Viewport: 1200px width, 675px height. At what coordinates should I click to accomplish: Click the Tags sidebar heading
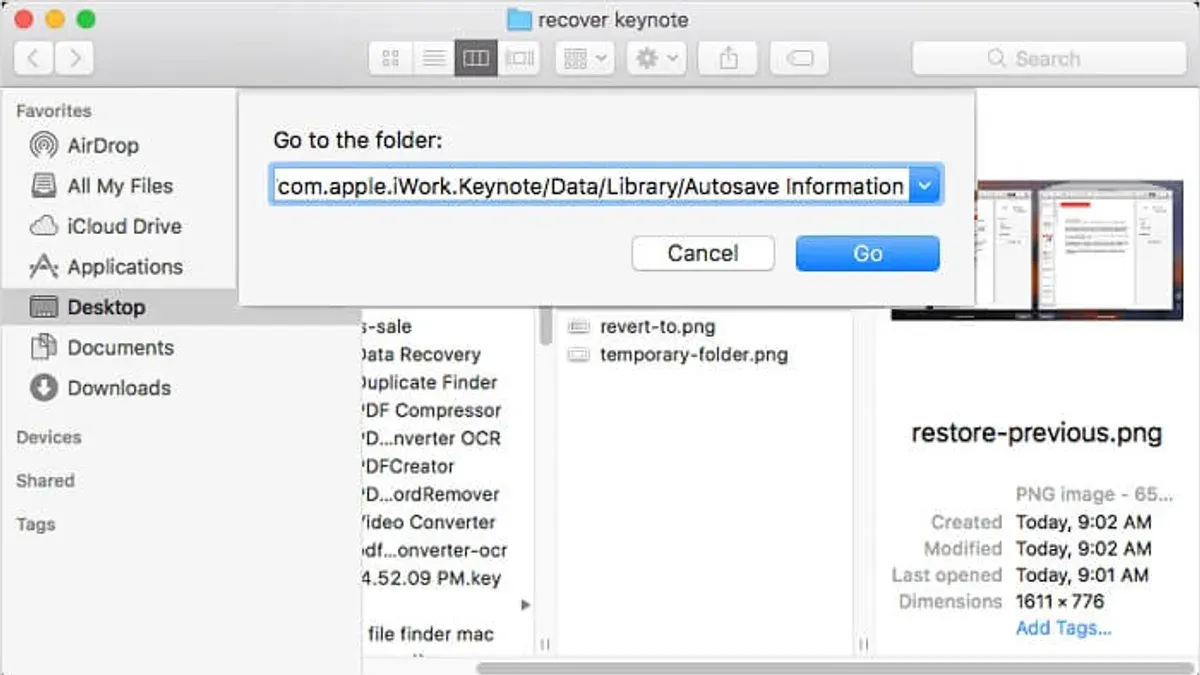click(36, 524)
